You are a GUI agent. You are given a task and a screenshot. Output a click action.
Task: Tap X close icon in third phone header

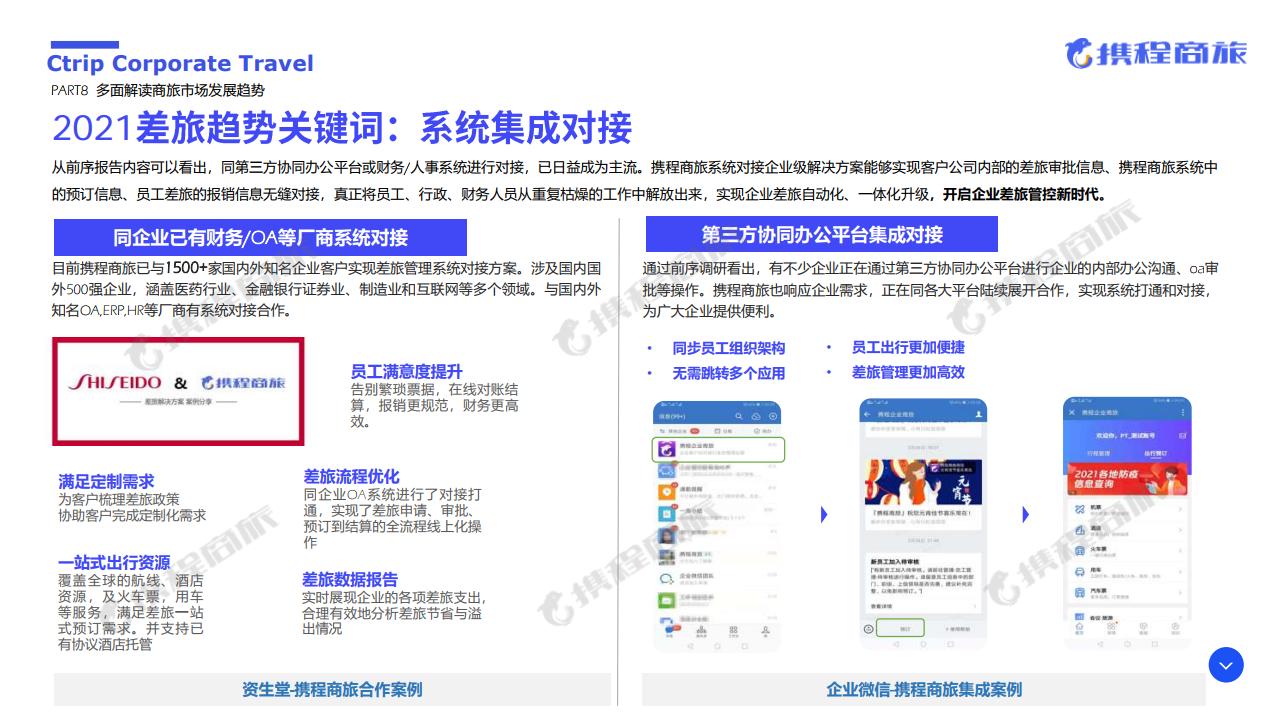point(1072,412)
